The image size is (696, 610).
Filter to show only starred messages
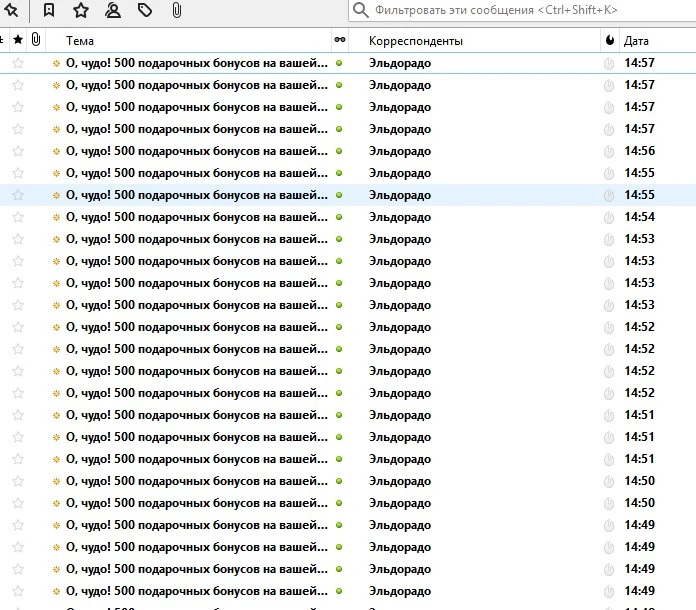click(x=81, y=10)
